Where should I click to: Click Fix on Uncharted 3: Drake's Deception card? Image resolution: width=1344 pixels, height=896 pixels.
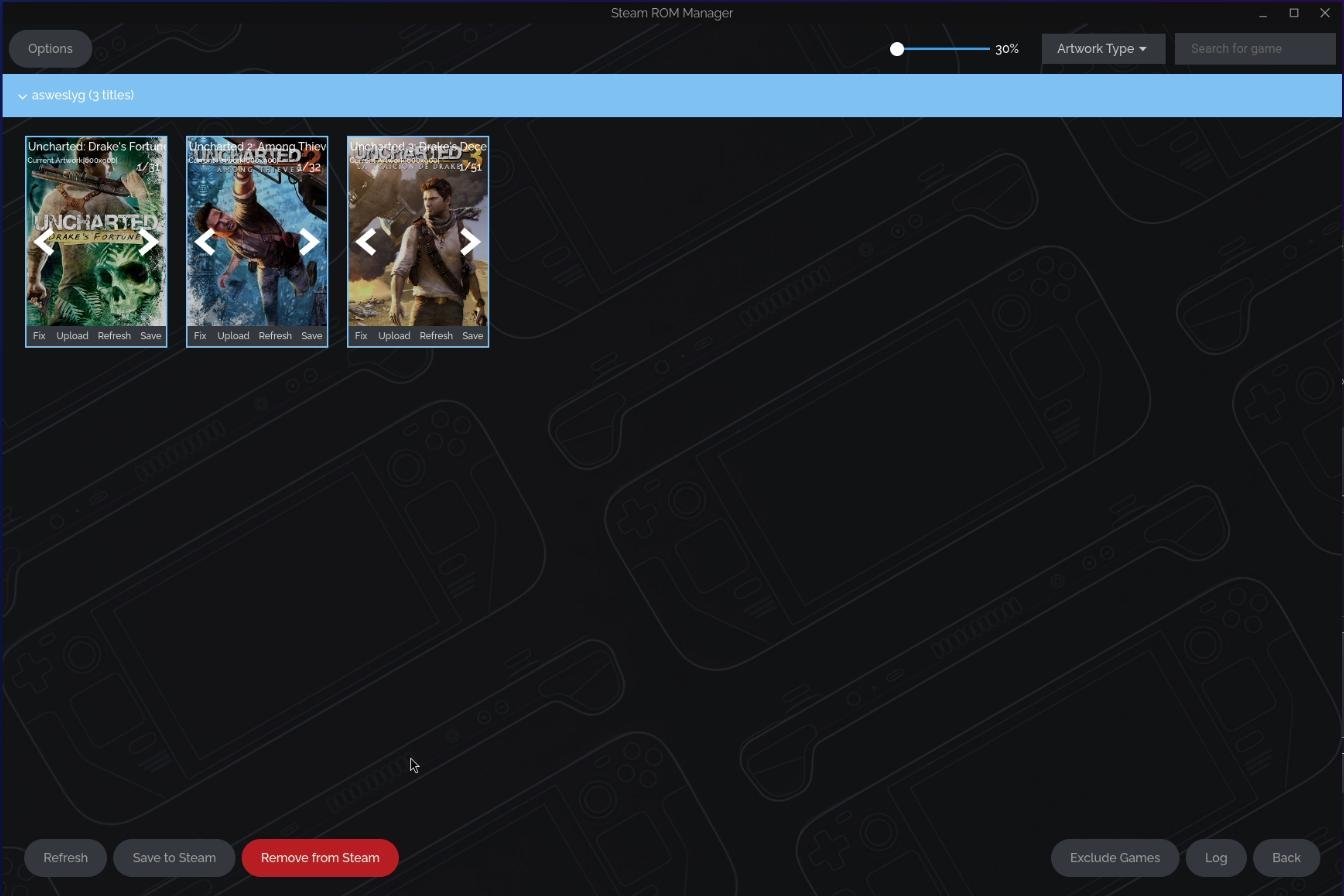click(x=361, y=336)
